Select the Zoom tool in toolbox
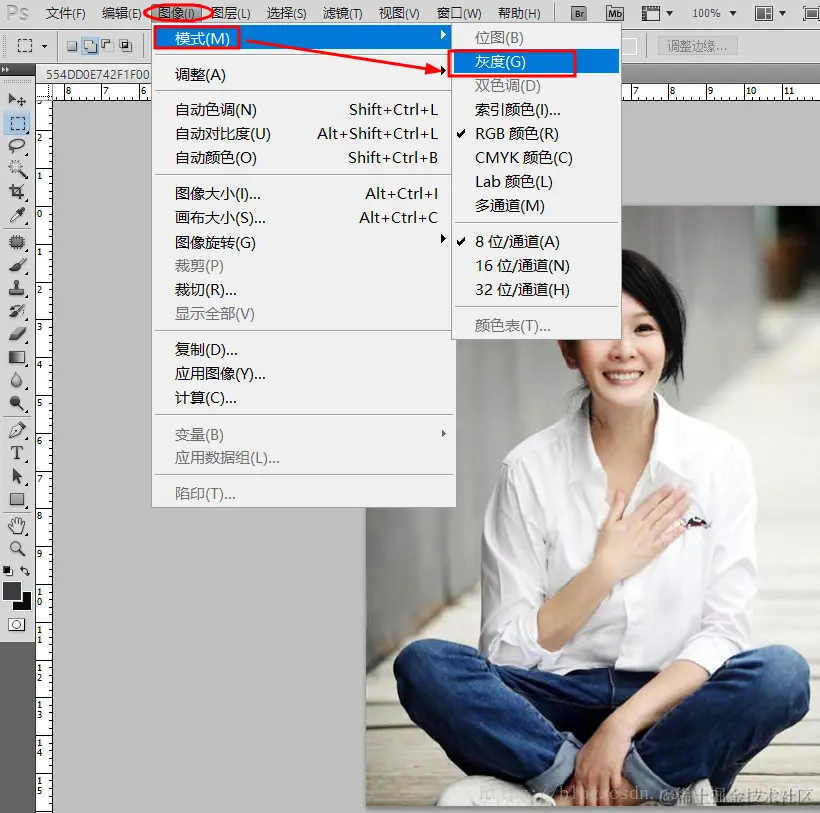The height and width of the screenshot is (813, 820). (17, 548)
